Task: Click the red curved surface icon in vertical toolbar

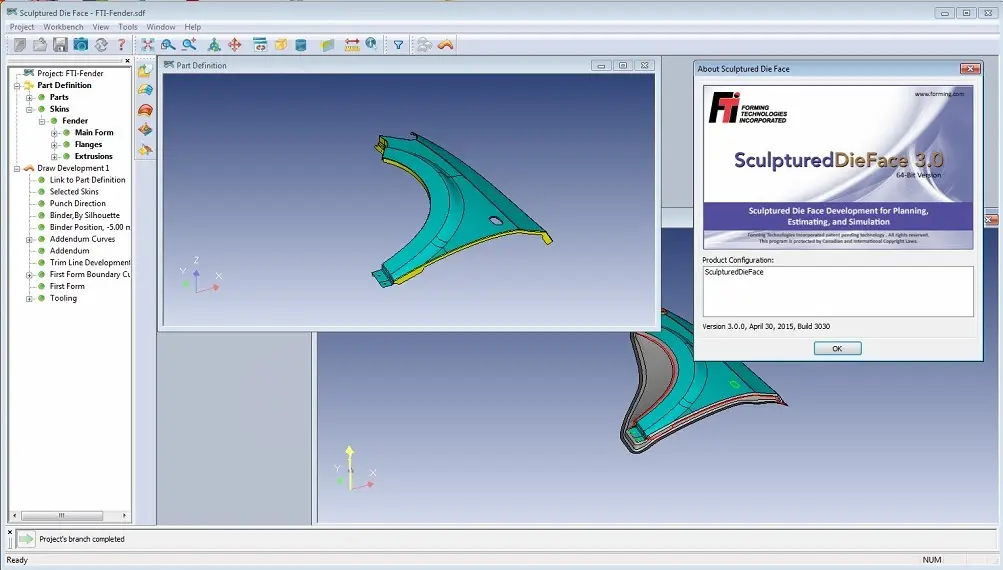Action: 145,110
